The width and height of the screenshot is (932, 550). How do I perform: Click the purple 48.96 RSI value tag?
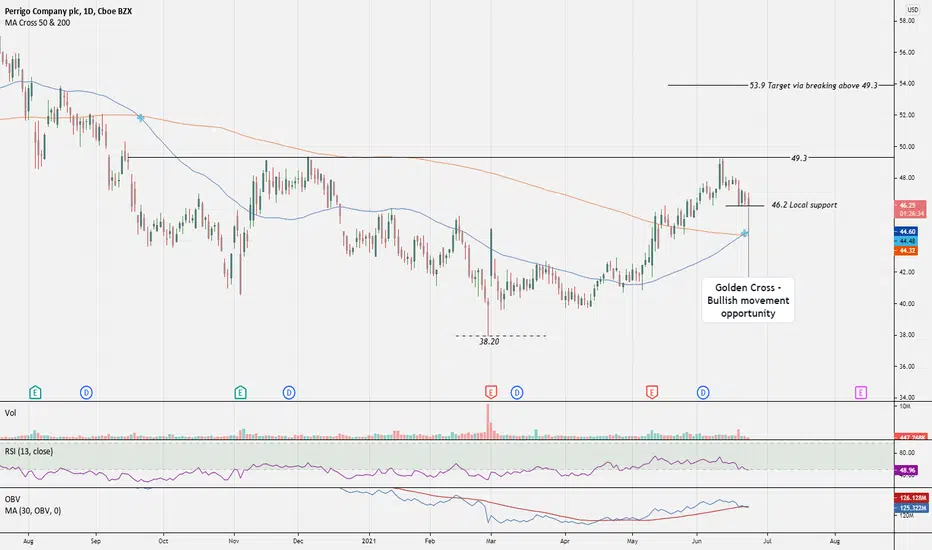click(x=906, y=470)
